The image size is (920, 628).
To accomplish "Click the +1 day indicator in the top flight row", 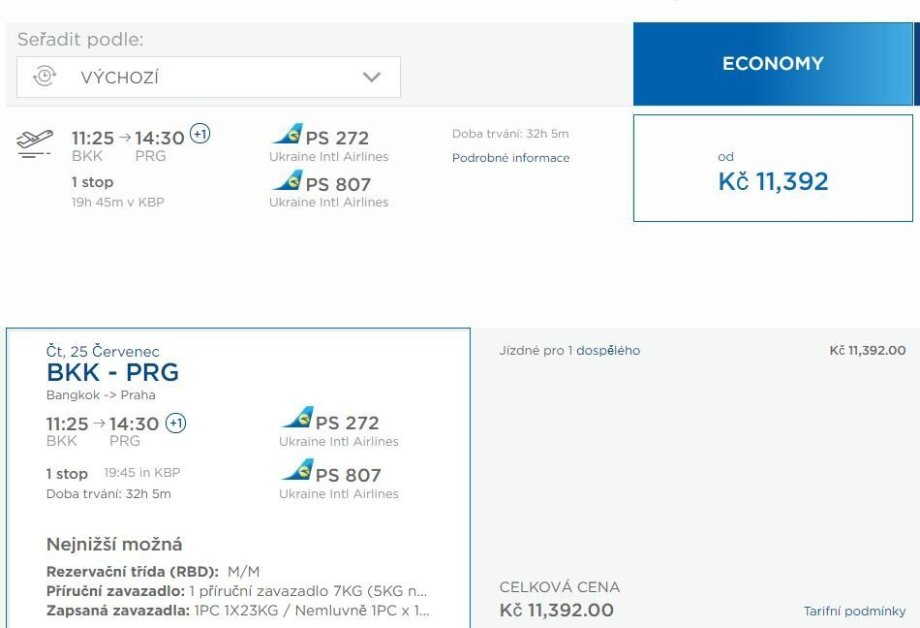I will coord(200,134).
